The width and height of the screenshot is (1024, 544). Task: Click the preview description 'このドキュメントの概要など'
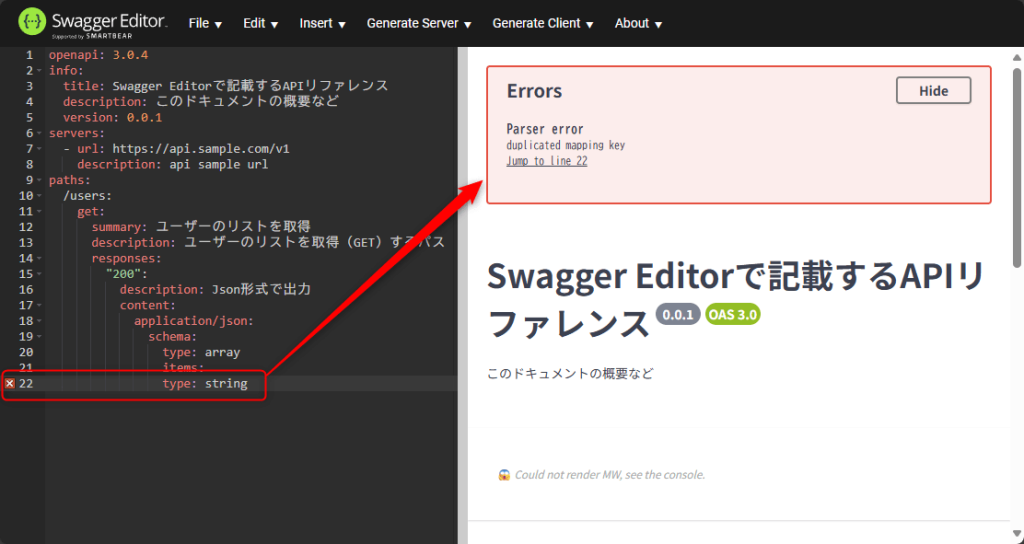(x=570, y=374)
